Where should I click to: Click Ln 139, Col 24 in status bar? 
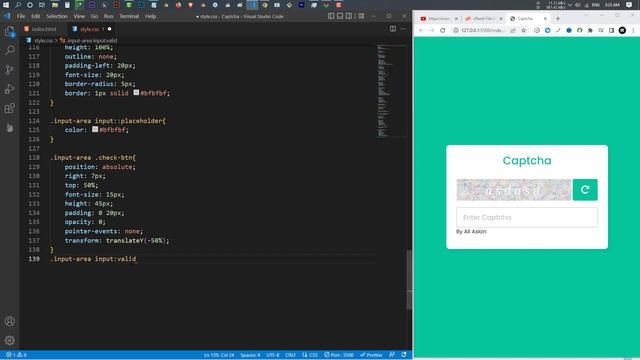219,355
